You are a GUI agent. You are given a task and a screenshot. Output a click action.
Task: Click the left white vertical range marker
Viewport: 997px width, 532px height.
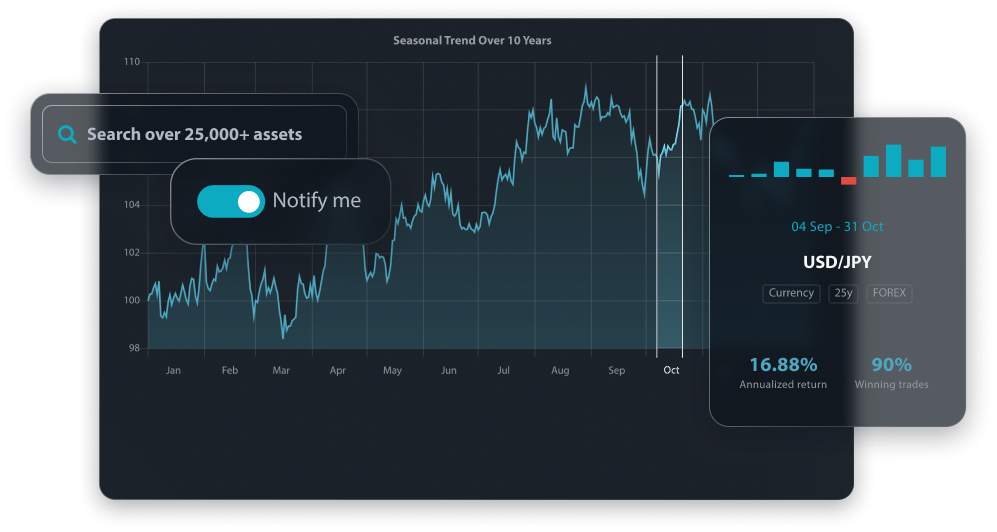click(x=657, y=200)
